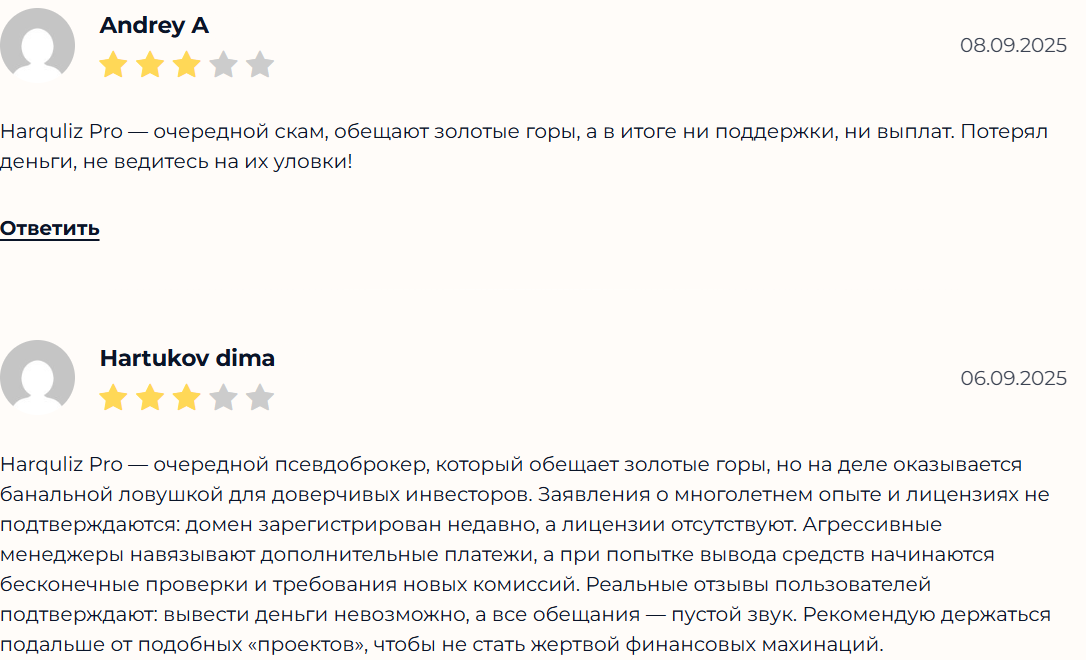Select the fourth gray star under Andrey A

pos(223,63)
